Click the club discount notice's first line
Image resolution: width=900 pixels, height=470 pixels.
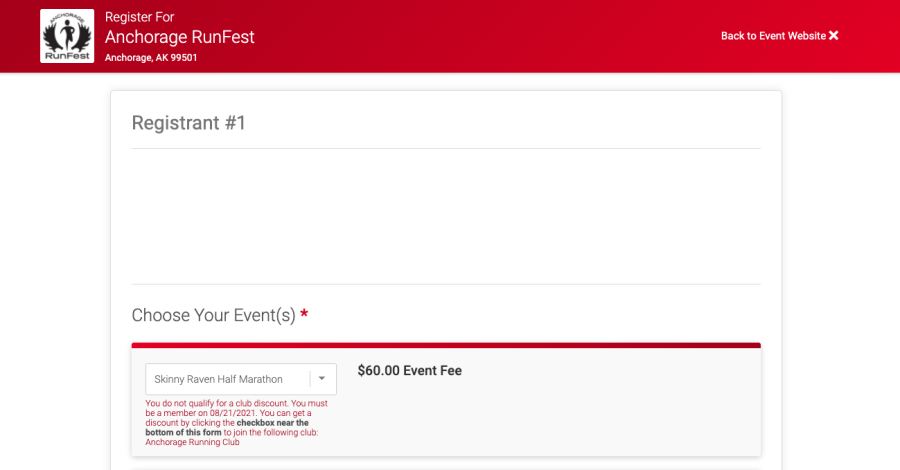(x=236, y=403)
